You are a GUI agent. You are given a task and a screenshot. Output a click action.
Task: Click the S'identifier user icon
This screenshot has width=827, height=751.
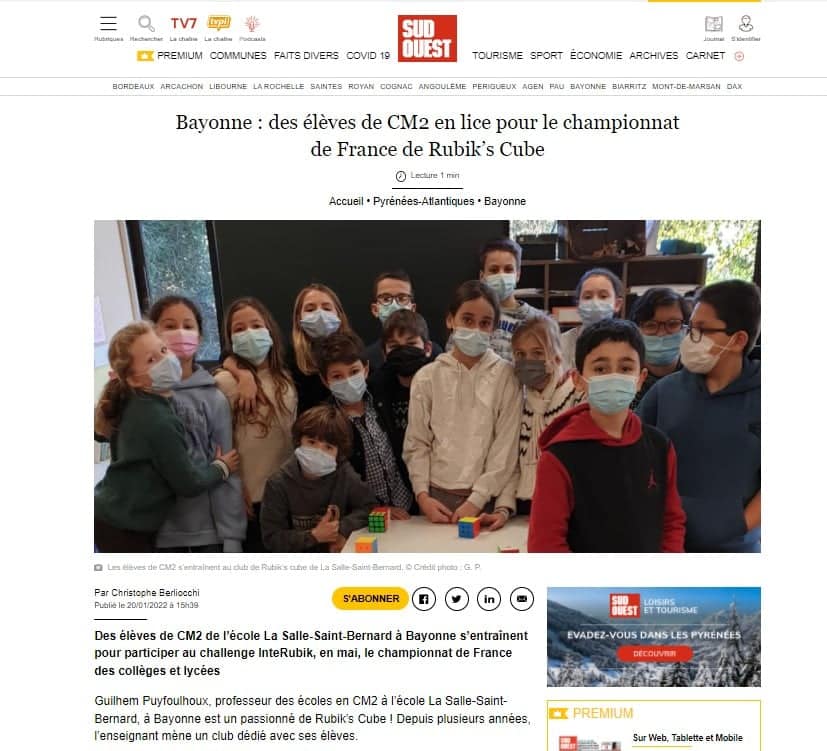745,24
